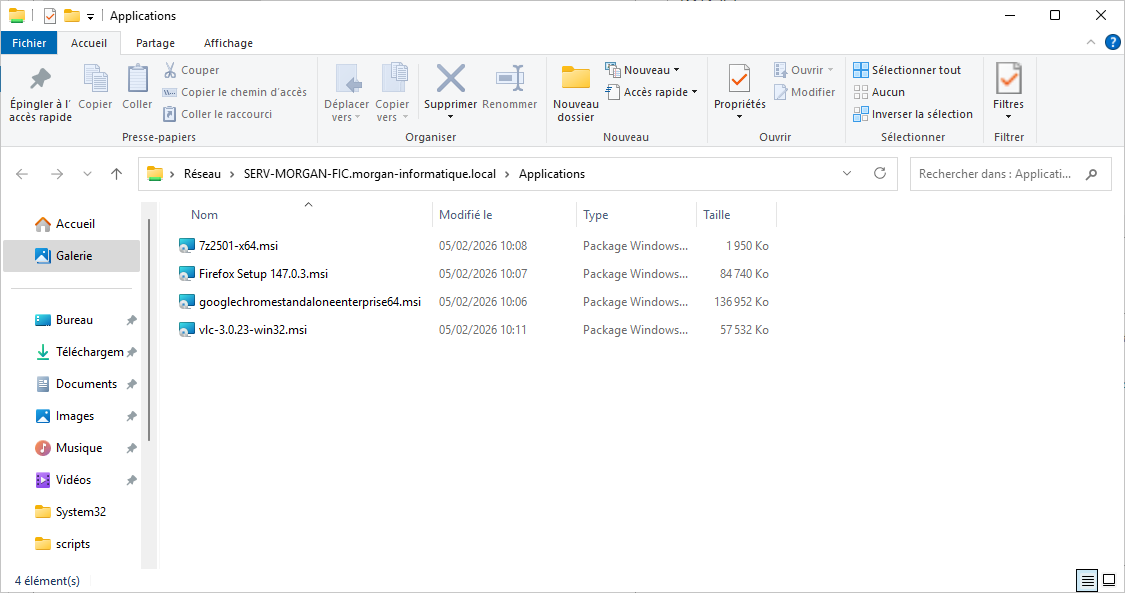Image resolution: width=1125 pixels, height=593 pixels.
Task: Open Propriétés icon in ribbon
Action: (x=739, y=79)
